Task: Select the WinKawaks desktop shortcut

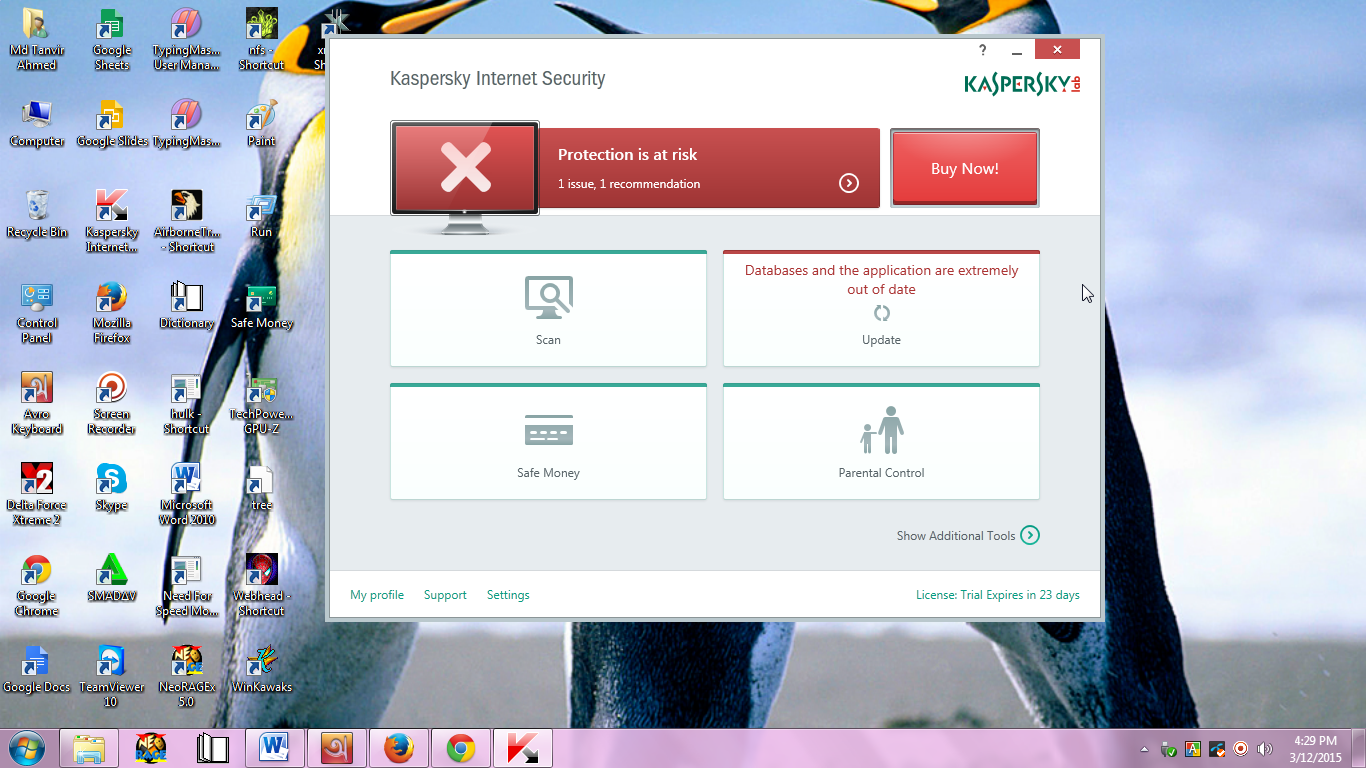Action: pos(261,669)
